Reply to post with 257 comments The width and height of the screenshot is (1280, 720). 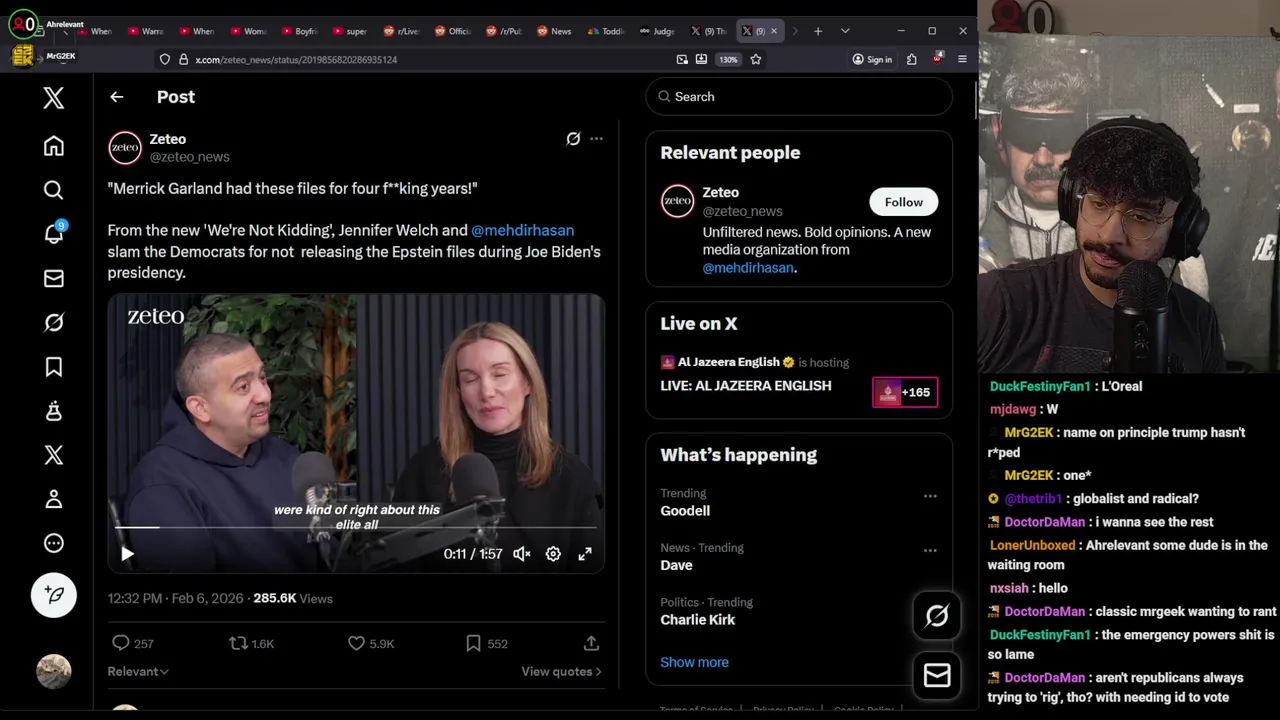pyautogui.click(x=132, y=643)
